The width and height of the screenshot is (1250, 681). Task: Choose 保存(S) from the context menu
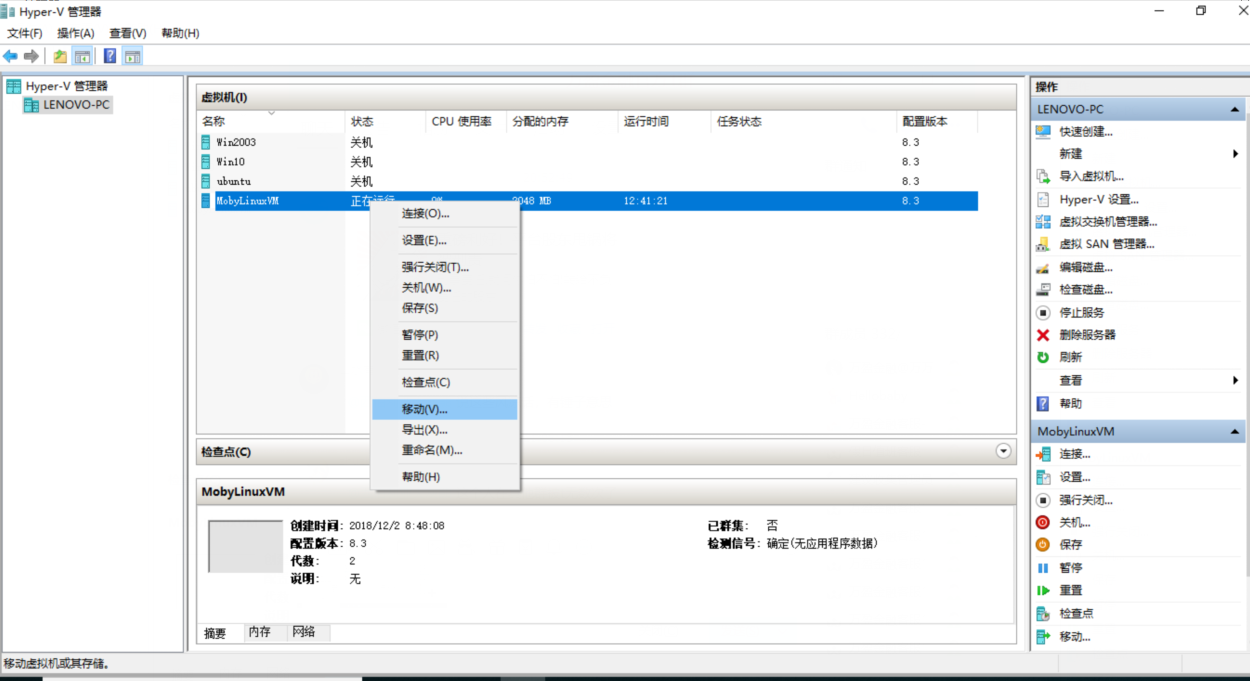coord(445,308)
